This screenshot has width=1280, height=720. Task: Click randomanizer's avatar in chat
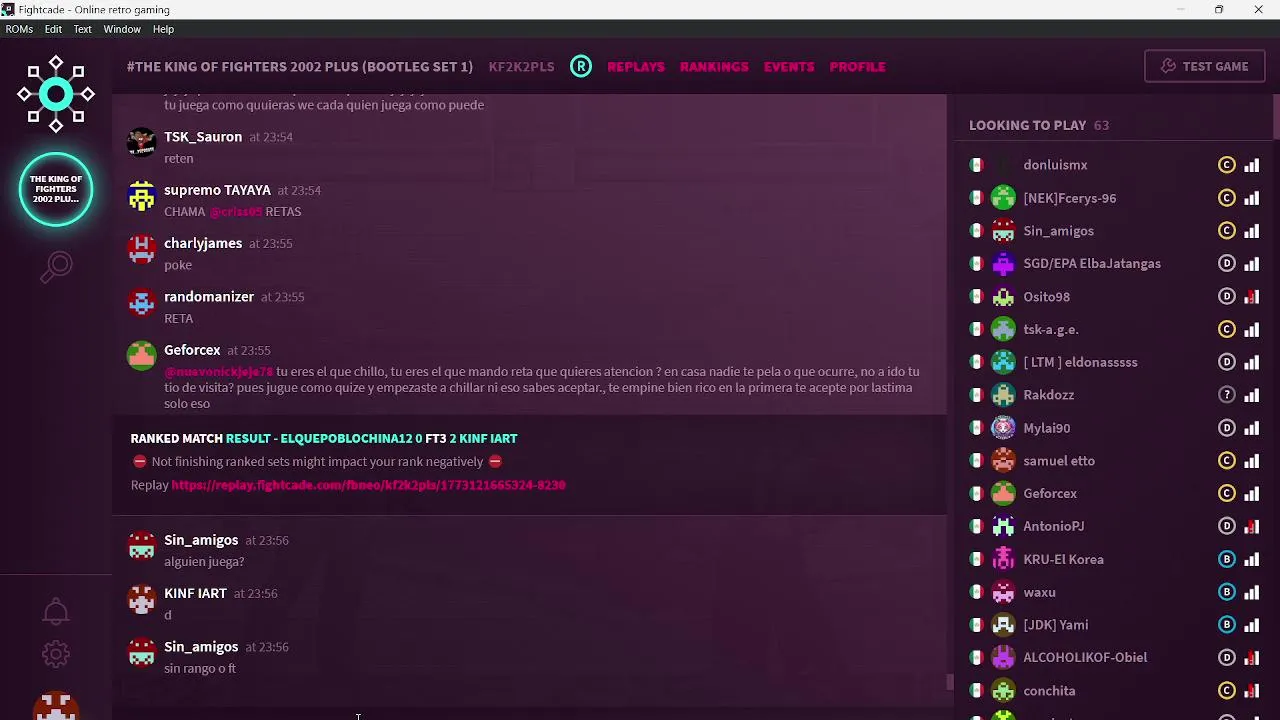142,302
